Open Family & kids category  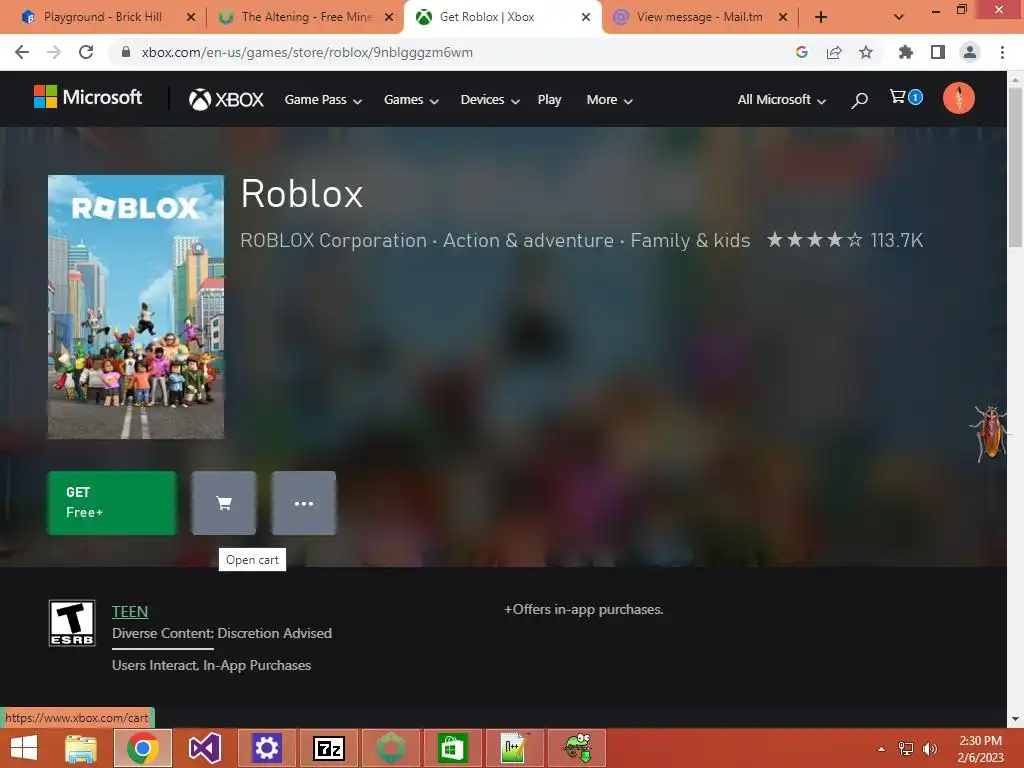[x=690, y=240]
